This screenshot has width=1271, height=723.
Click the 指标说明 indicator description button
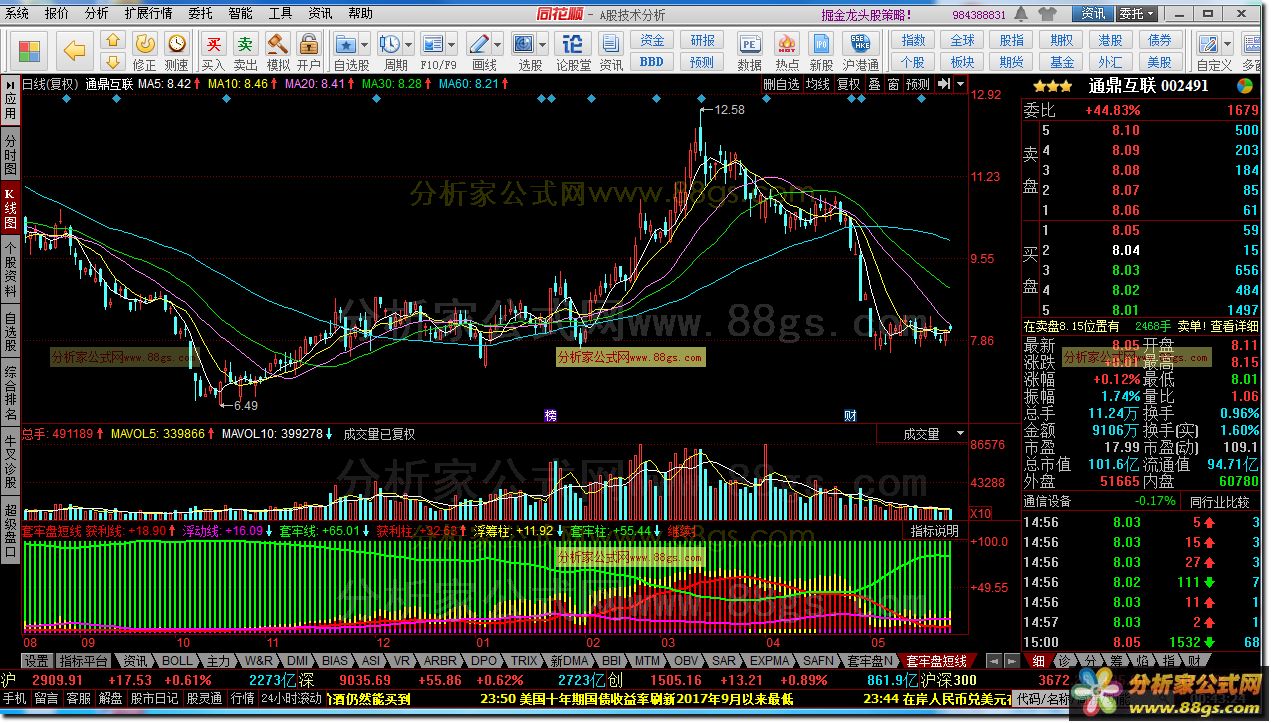934,531
